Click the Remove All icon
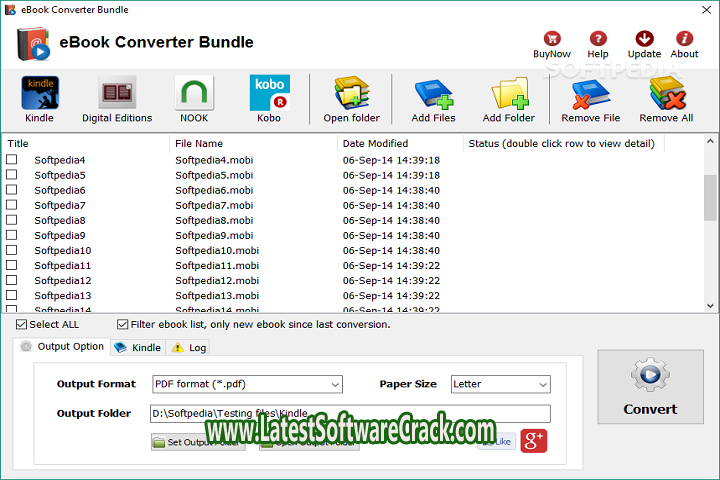Screen dimensions: 720x480 (667, 93)
